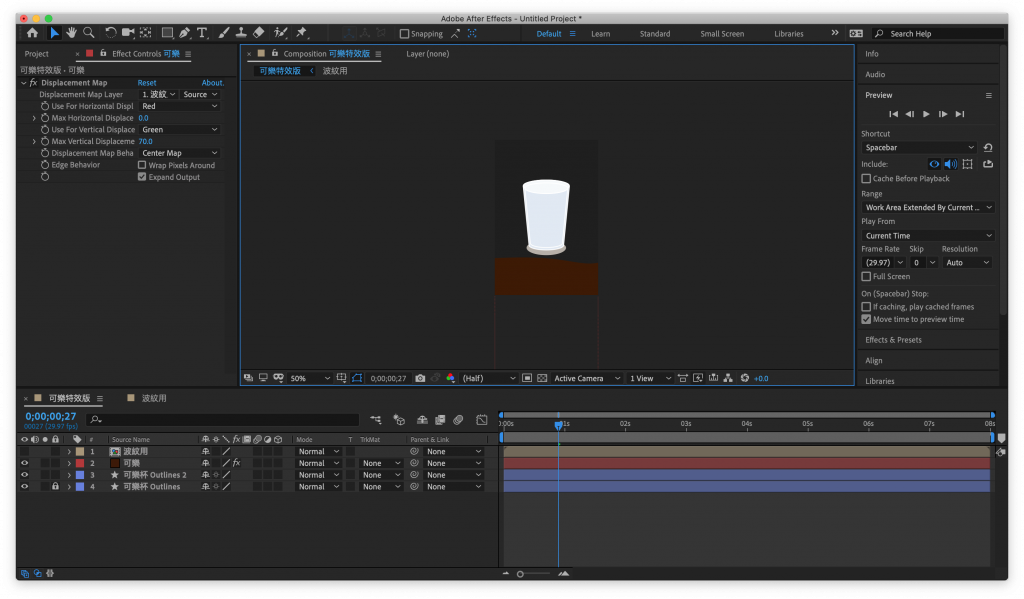The height and width of the screenshot is (599, 1024).
Task: Select the Eraser tool
Action: pyautogui.click(x=259, y=33)
